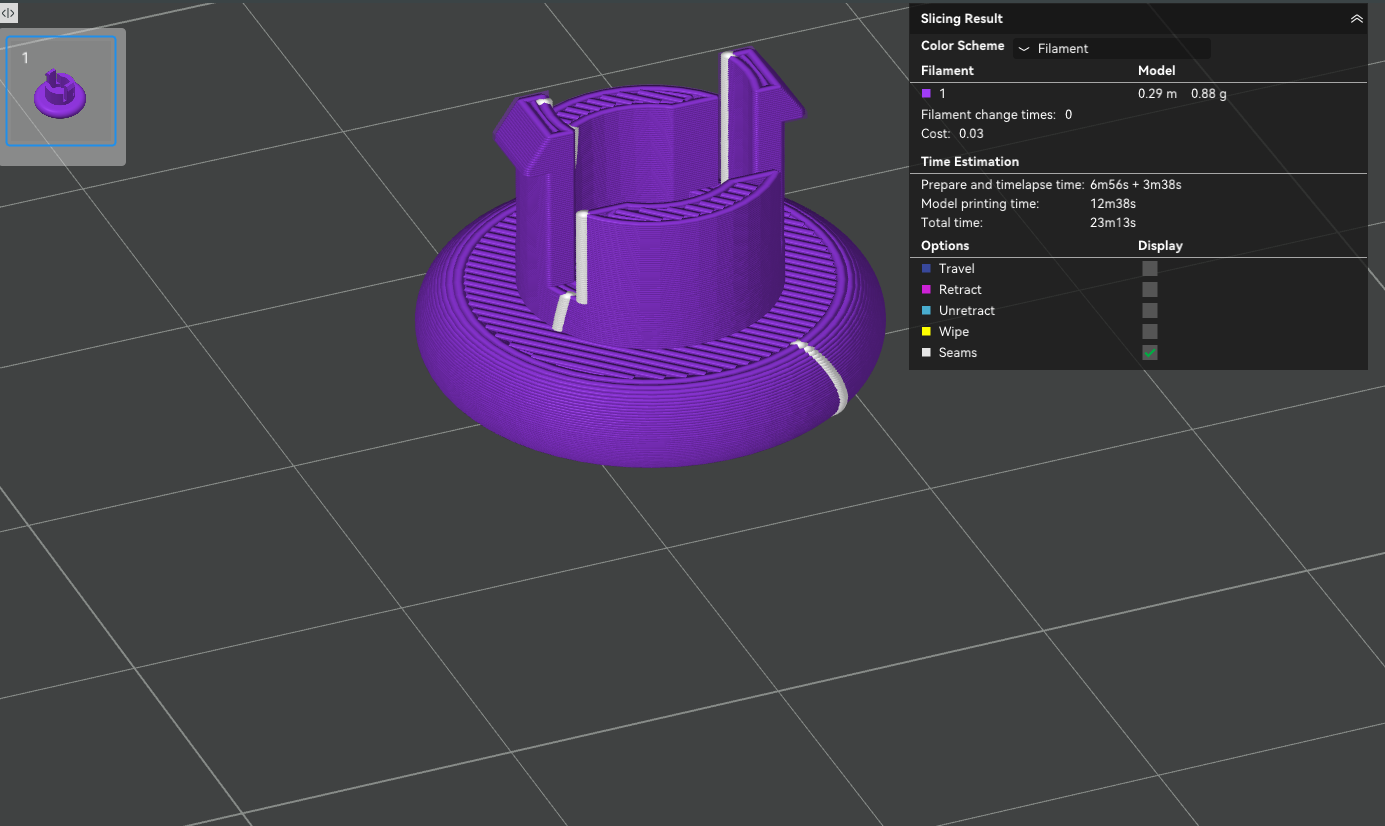Image resolution: width=1385 pixels, height=826 pixels.
Task: Click the yellow Wipe color swatch
Action: pos(926,331)
